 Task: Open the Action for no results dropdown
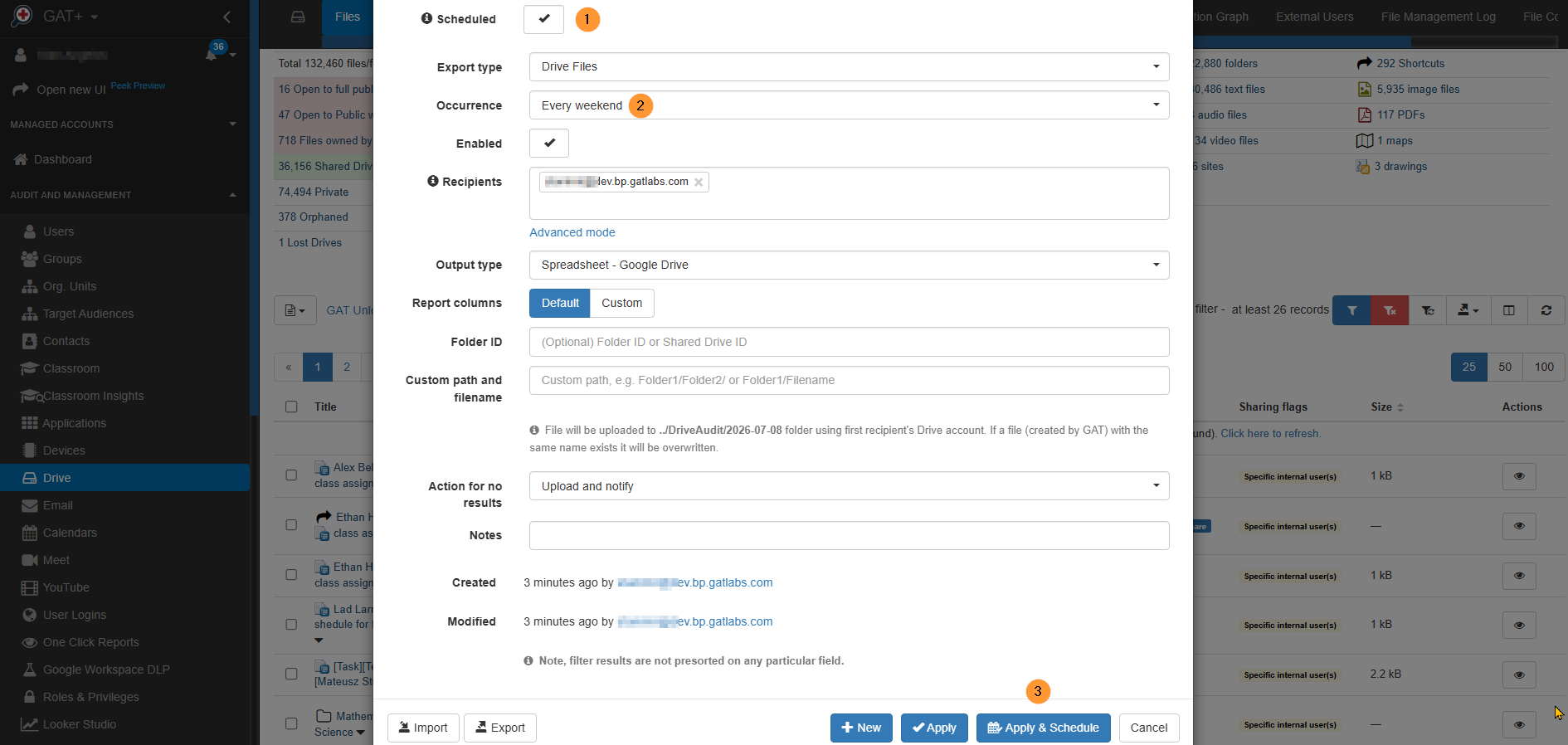tap(850, 486)
